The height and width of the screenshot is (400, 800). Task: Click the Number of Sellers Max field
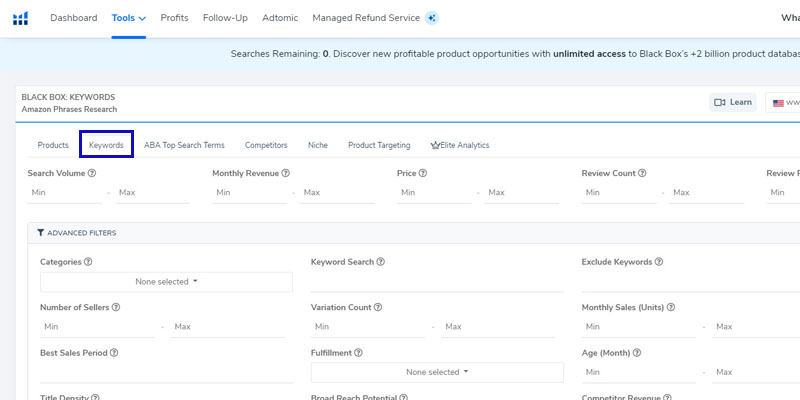[228, 327]
